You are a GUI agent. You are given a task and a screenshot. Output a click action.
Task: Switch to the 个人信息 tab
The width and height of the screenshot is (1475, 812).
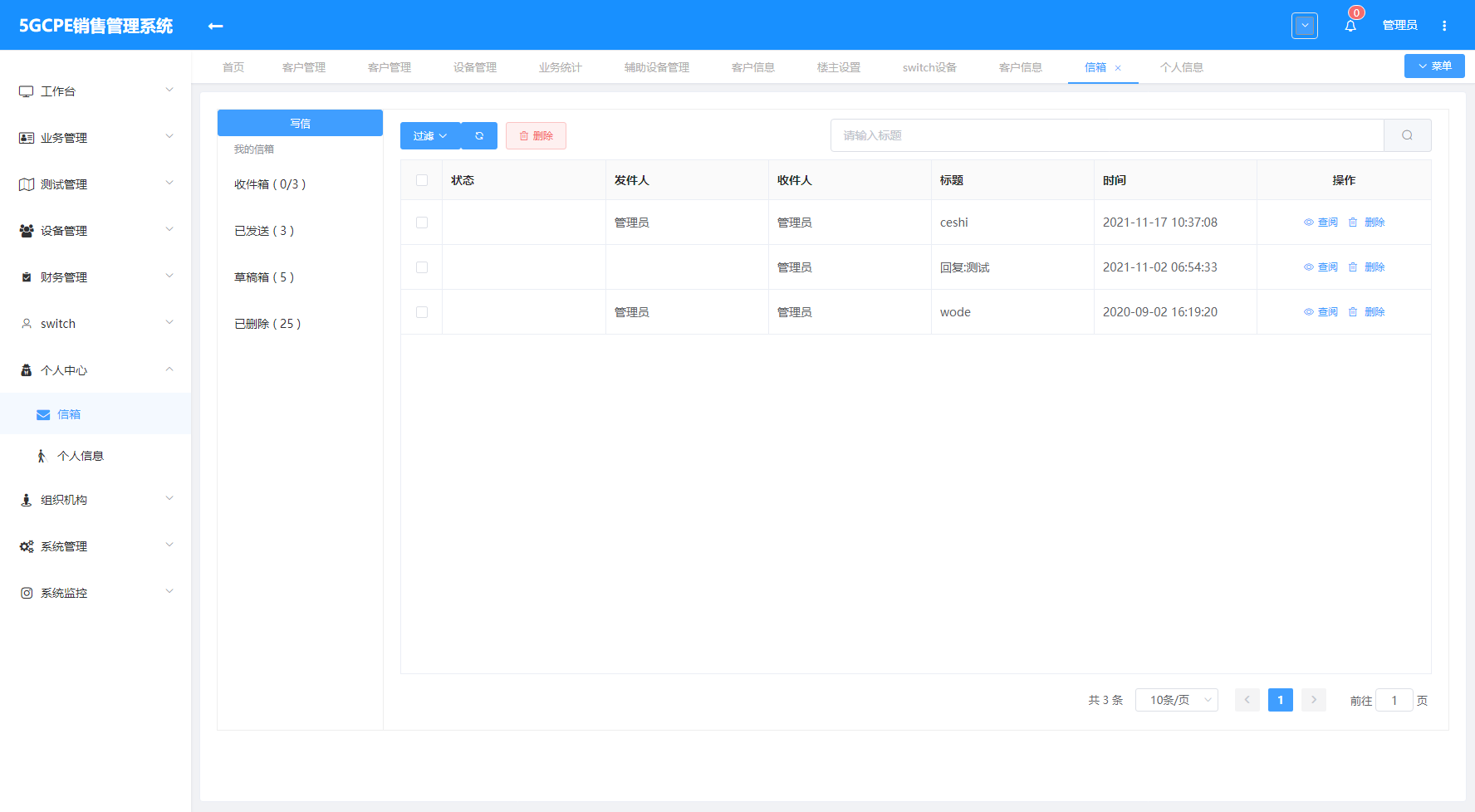(x=1181, y=67)
